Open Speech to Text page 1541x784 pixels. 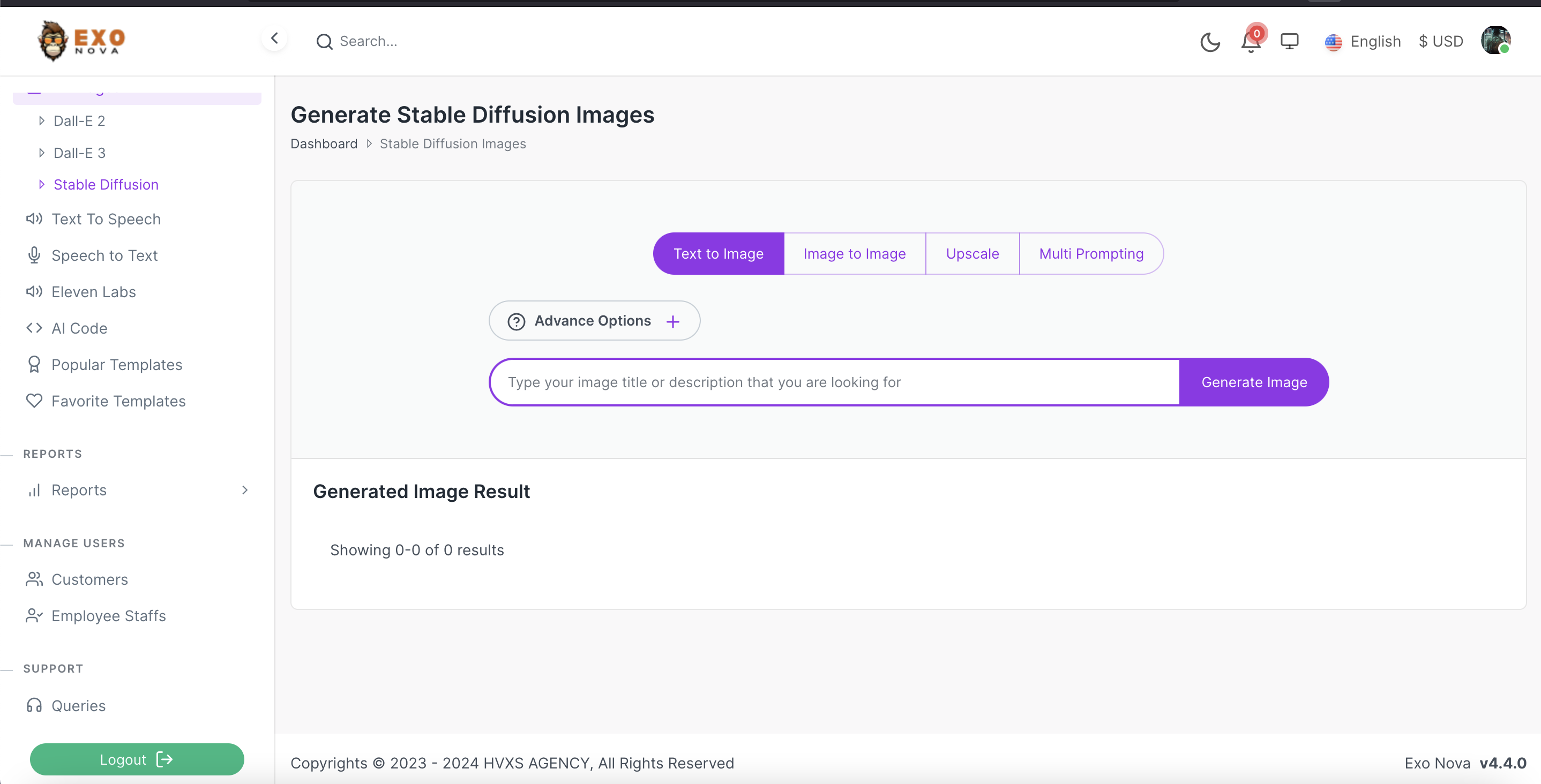click(x=104, y=255)
